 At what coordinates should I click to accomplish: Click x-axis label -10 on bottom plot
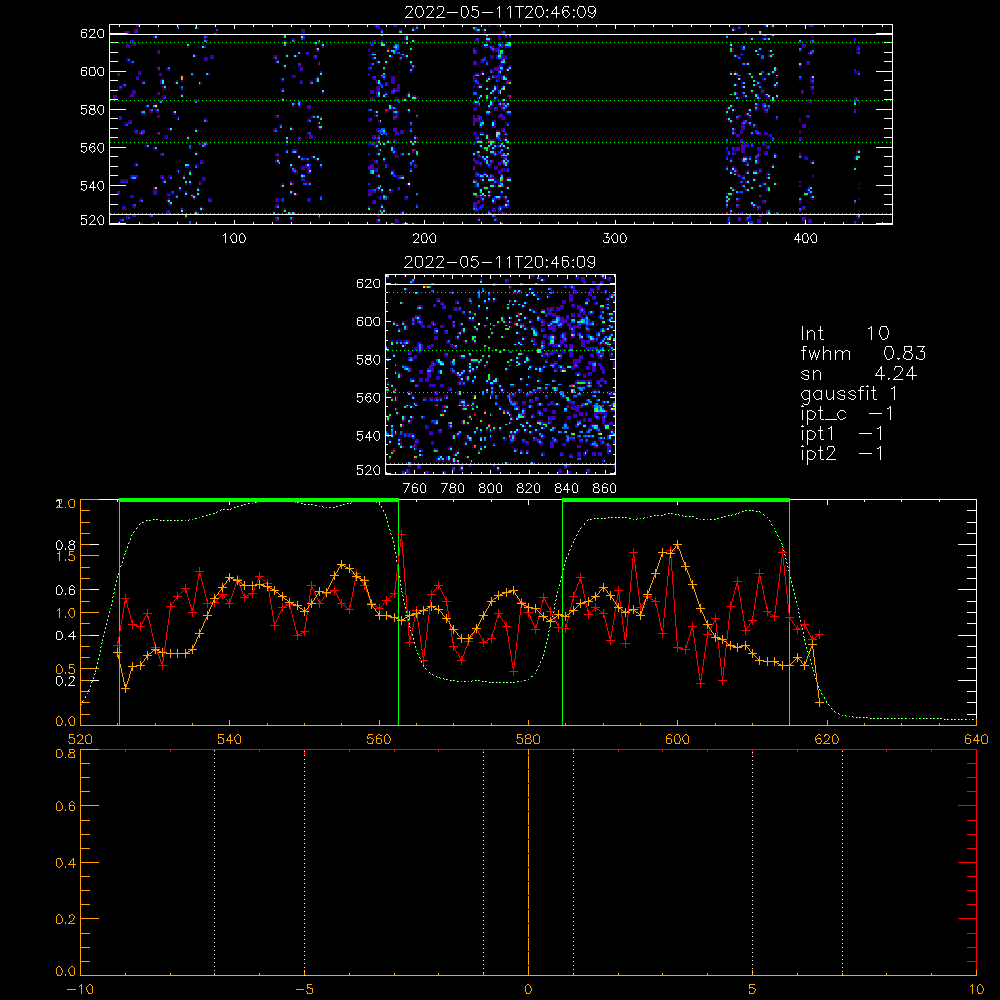[80, 989]
